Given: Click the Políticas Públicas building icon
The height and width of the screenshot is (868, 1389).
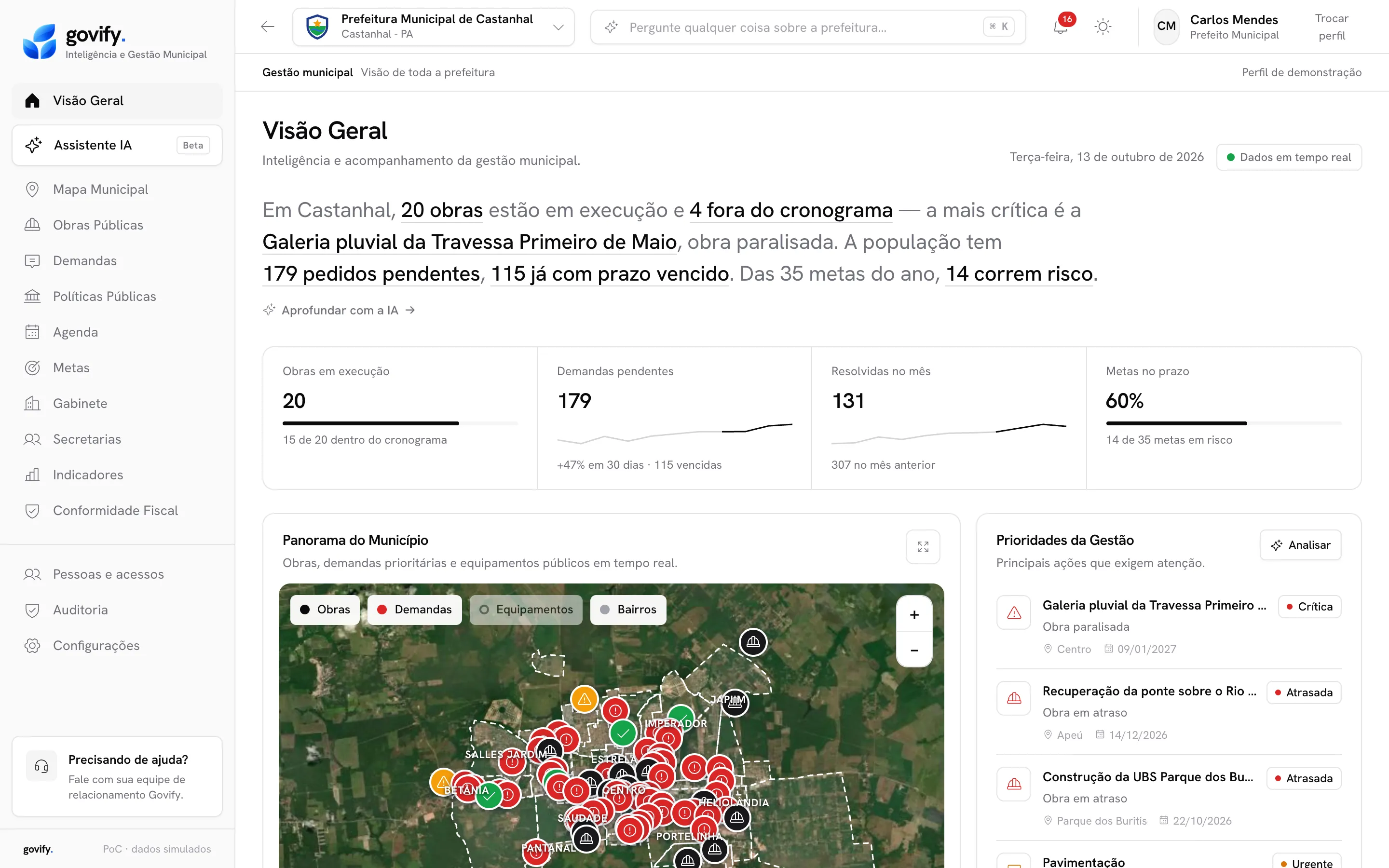Looking at the screenshot, I should [33, 296].
